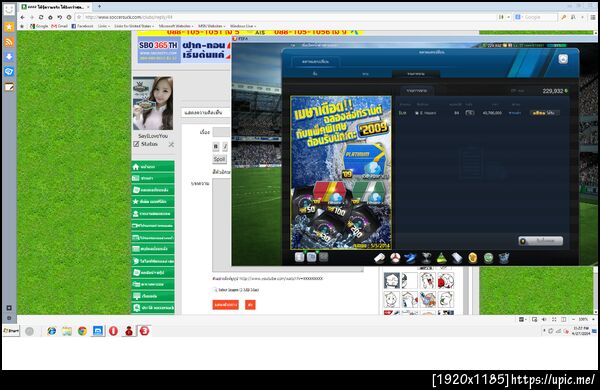Click the button at bottom-right of game panel
This screenshot has height=390, width=600.
click(541, 241)
